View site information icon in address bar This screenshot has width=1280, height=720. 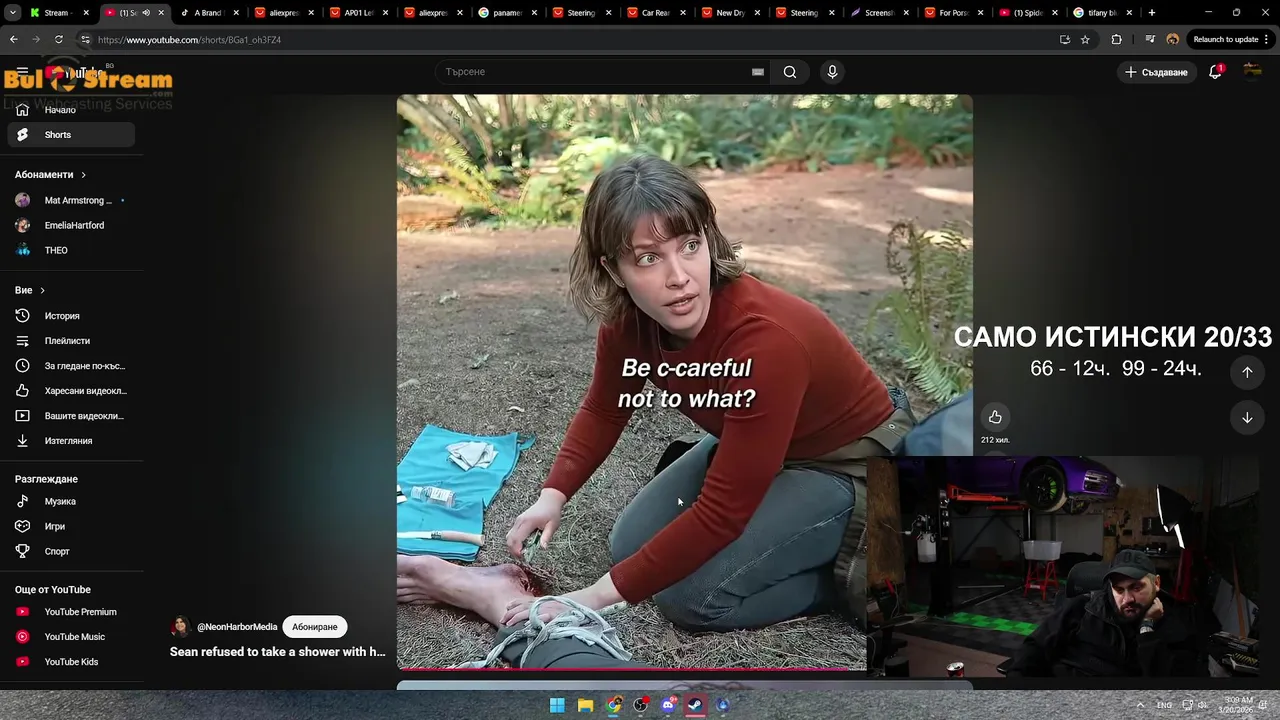(85, 40)
